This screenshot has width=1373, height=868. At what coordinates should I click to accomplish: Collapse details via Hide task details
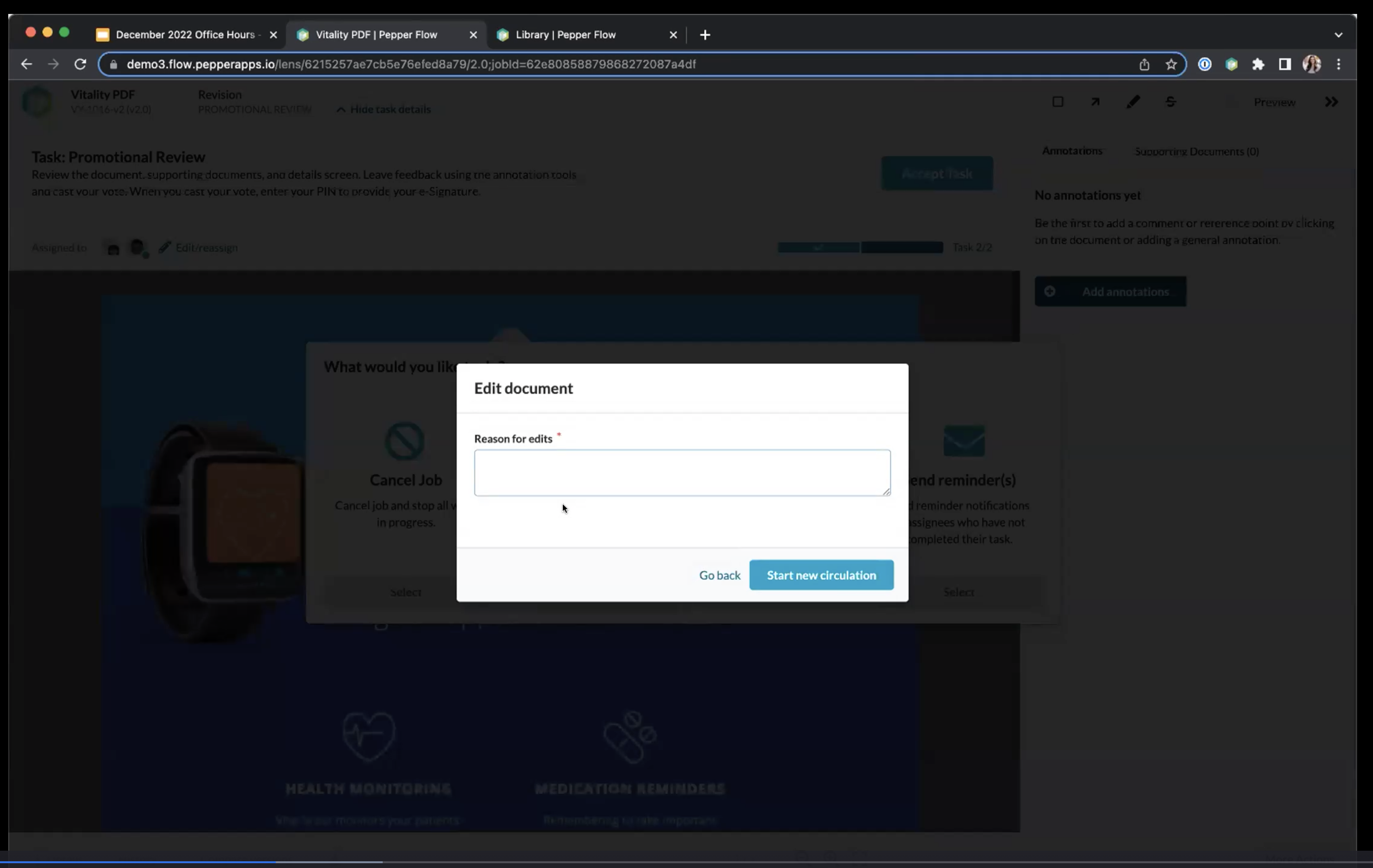tap(384, 110)
